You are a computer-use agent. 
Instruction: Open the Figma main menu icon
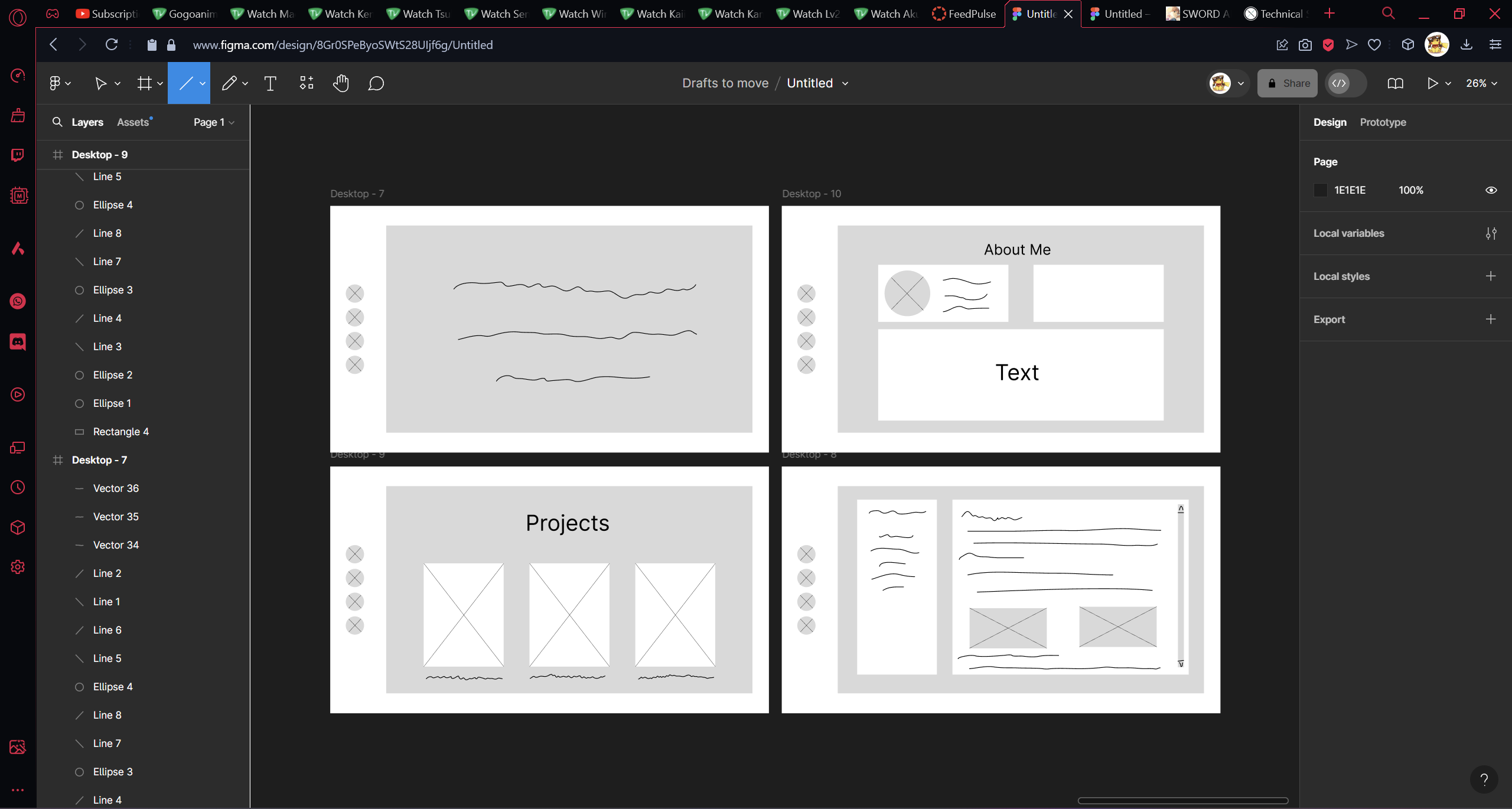55,83
